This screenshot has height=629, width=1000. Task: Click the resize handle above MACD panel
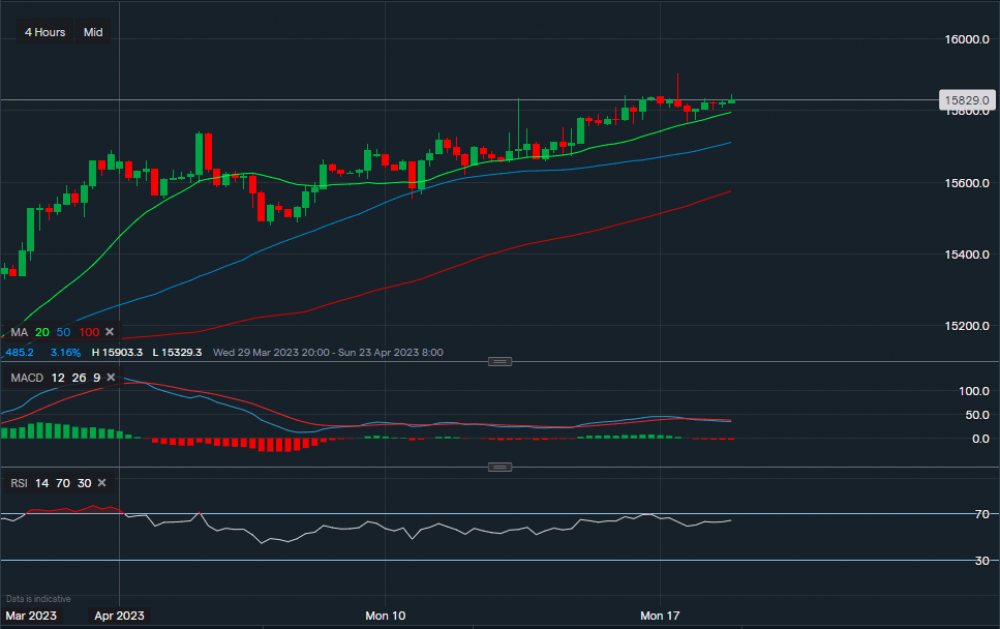point(502,361)
